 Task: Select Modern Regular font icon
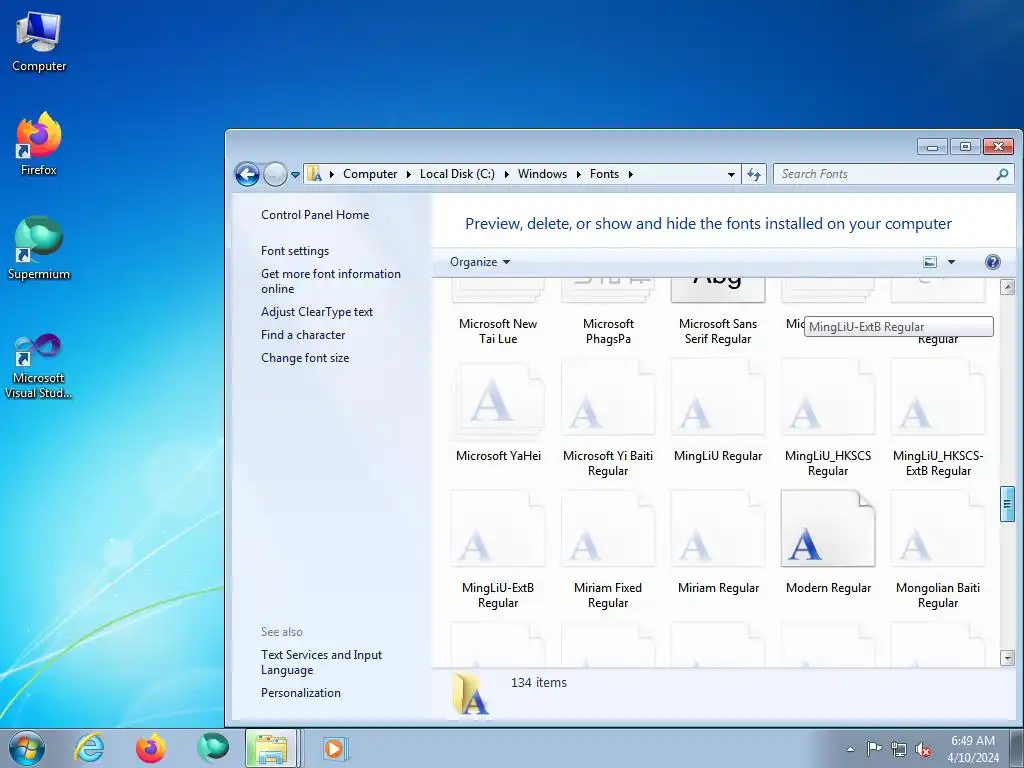click(x=828, y=529)
